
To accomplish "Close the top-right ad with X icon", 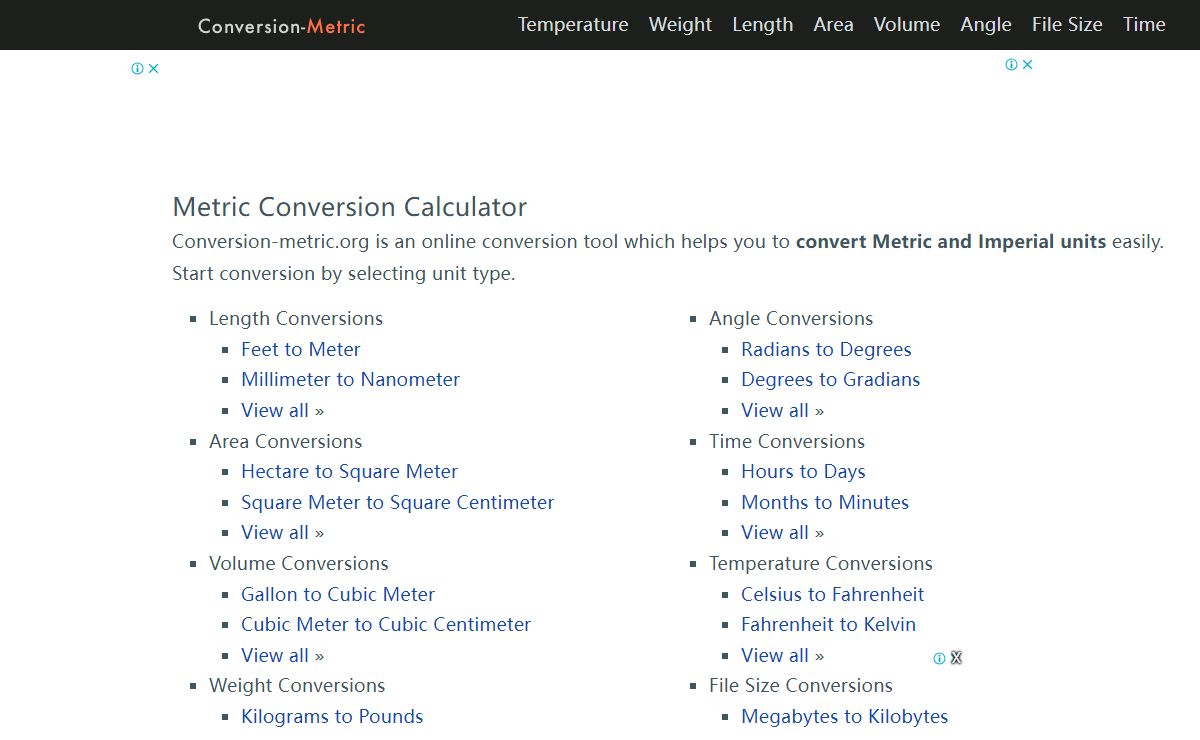I will [x=1027, y=65].
